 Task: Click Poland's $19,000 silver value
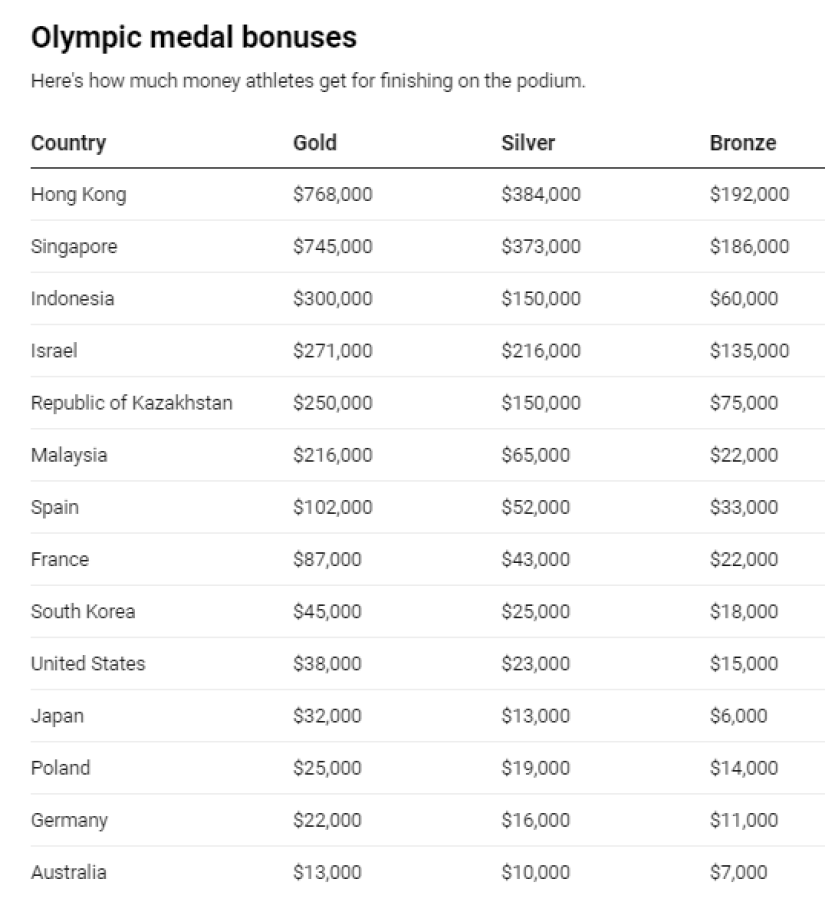pyautogui.click(x=535, y=767)
